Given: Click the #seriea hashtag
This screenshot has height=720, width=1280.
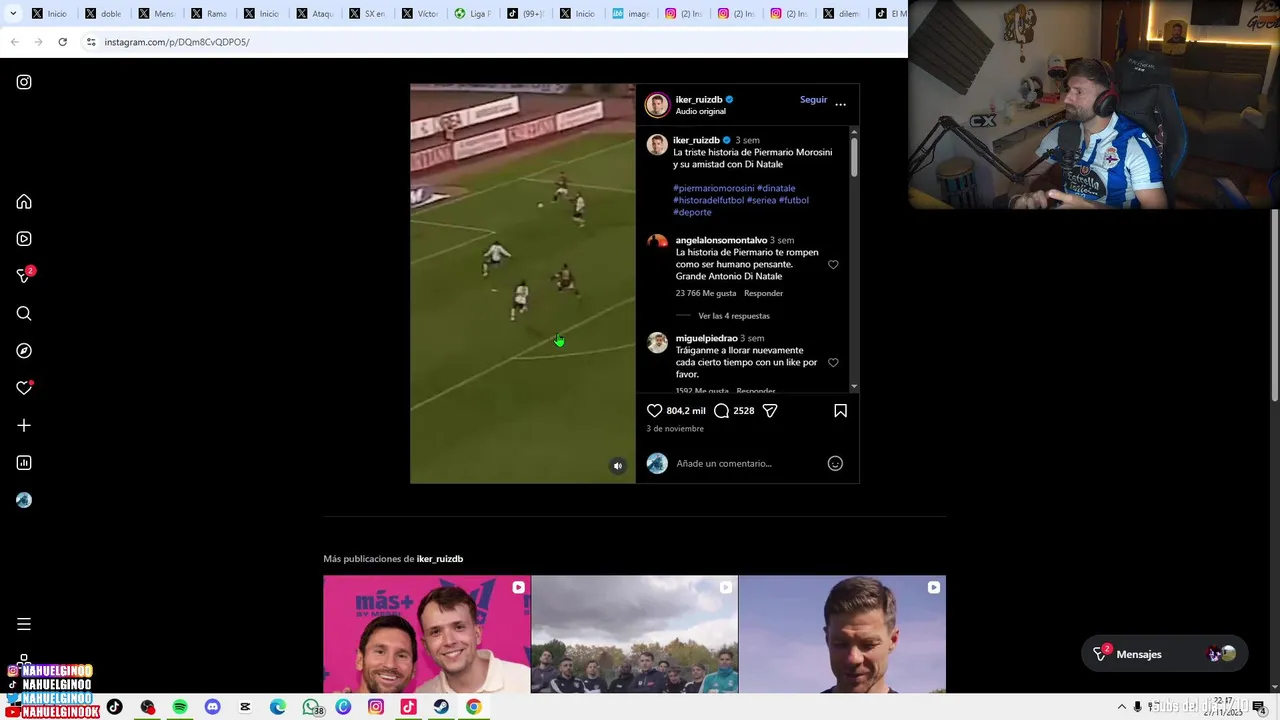Looking at the screenshot, I should (x=761, y=200).
